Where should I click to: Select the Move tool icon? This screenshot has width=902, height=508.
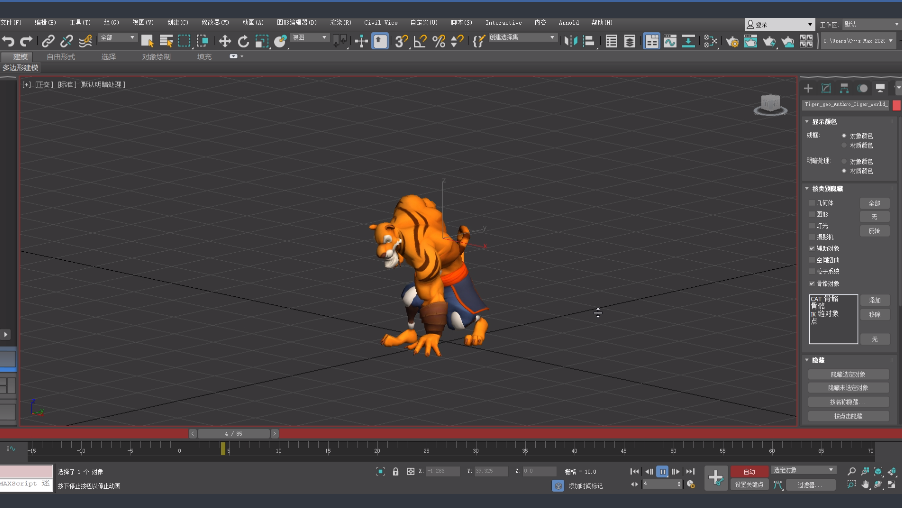[225, 41]
